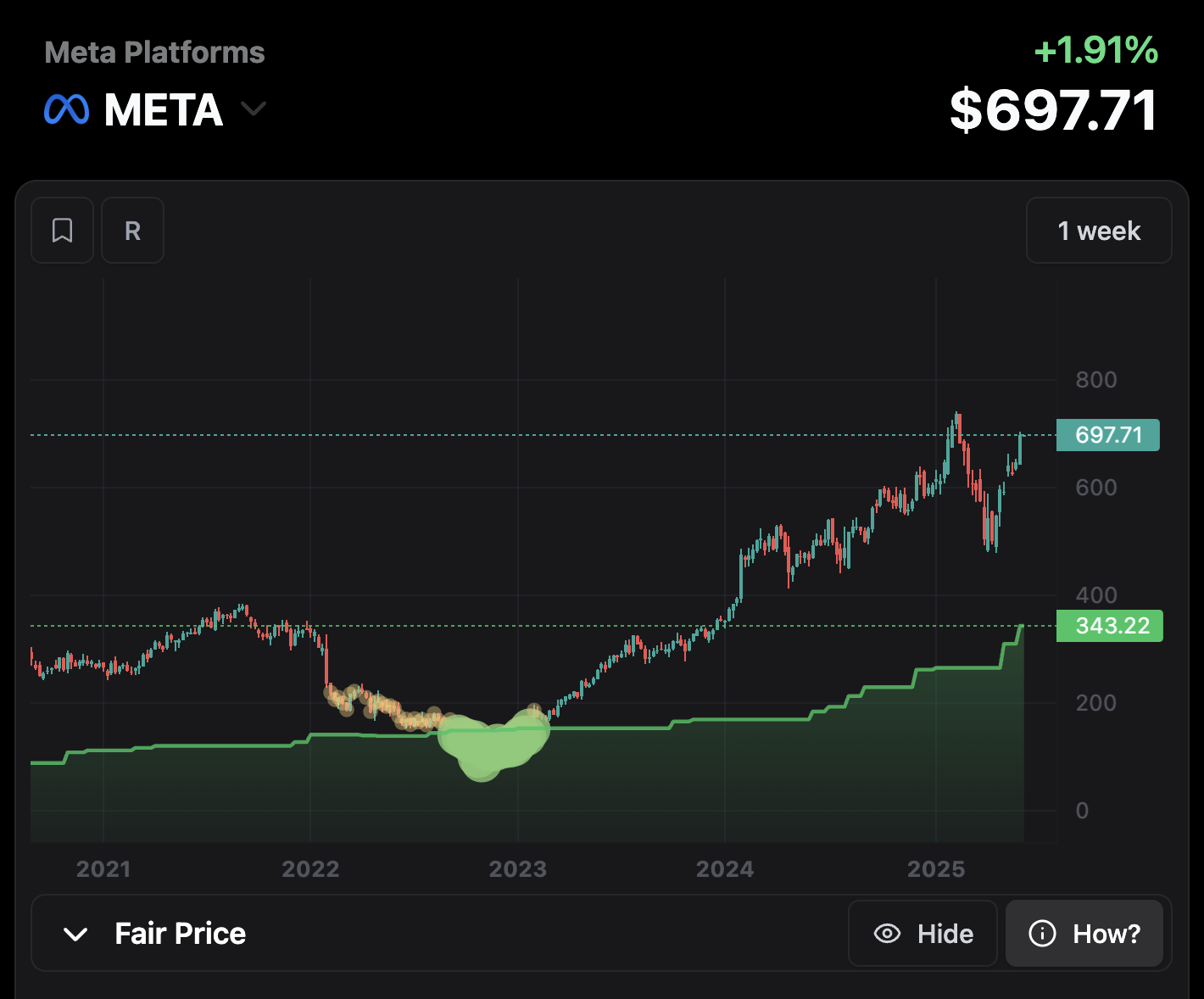
Task: Click the eye icon next to Hide
Action: coord(887,934)
